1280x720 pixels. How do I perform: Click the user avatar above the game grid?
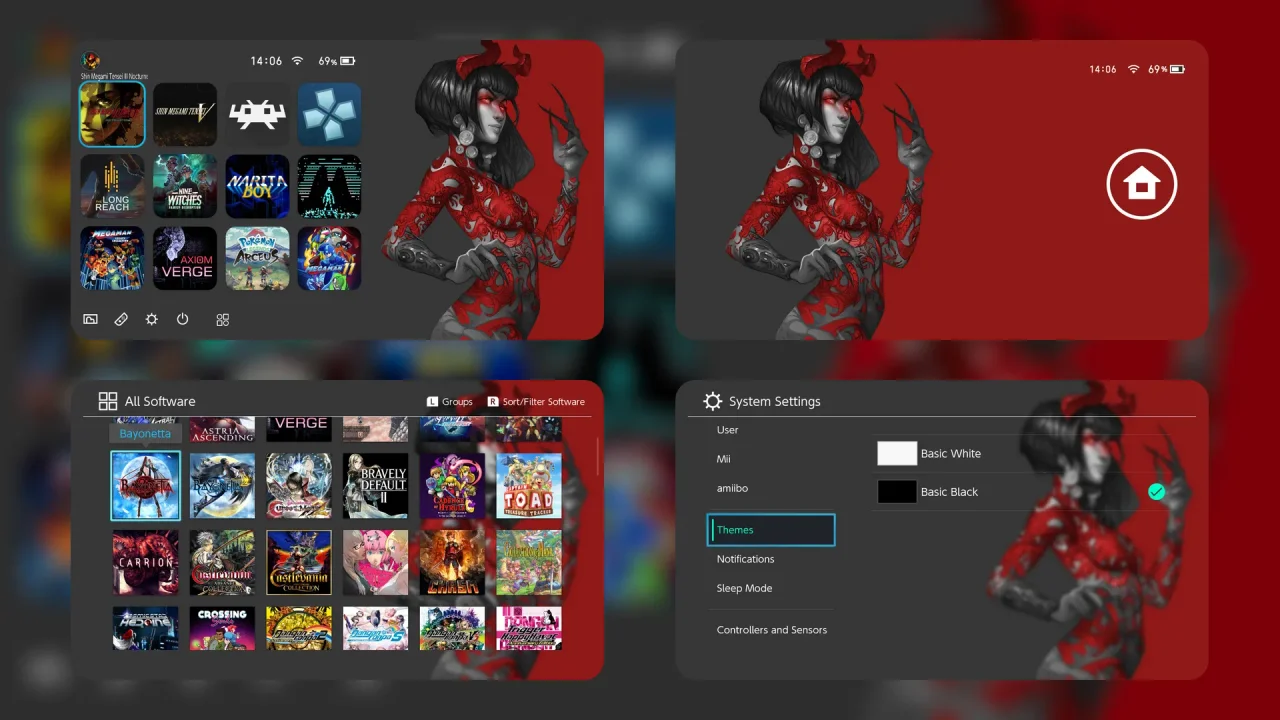[x=90, y=61]
